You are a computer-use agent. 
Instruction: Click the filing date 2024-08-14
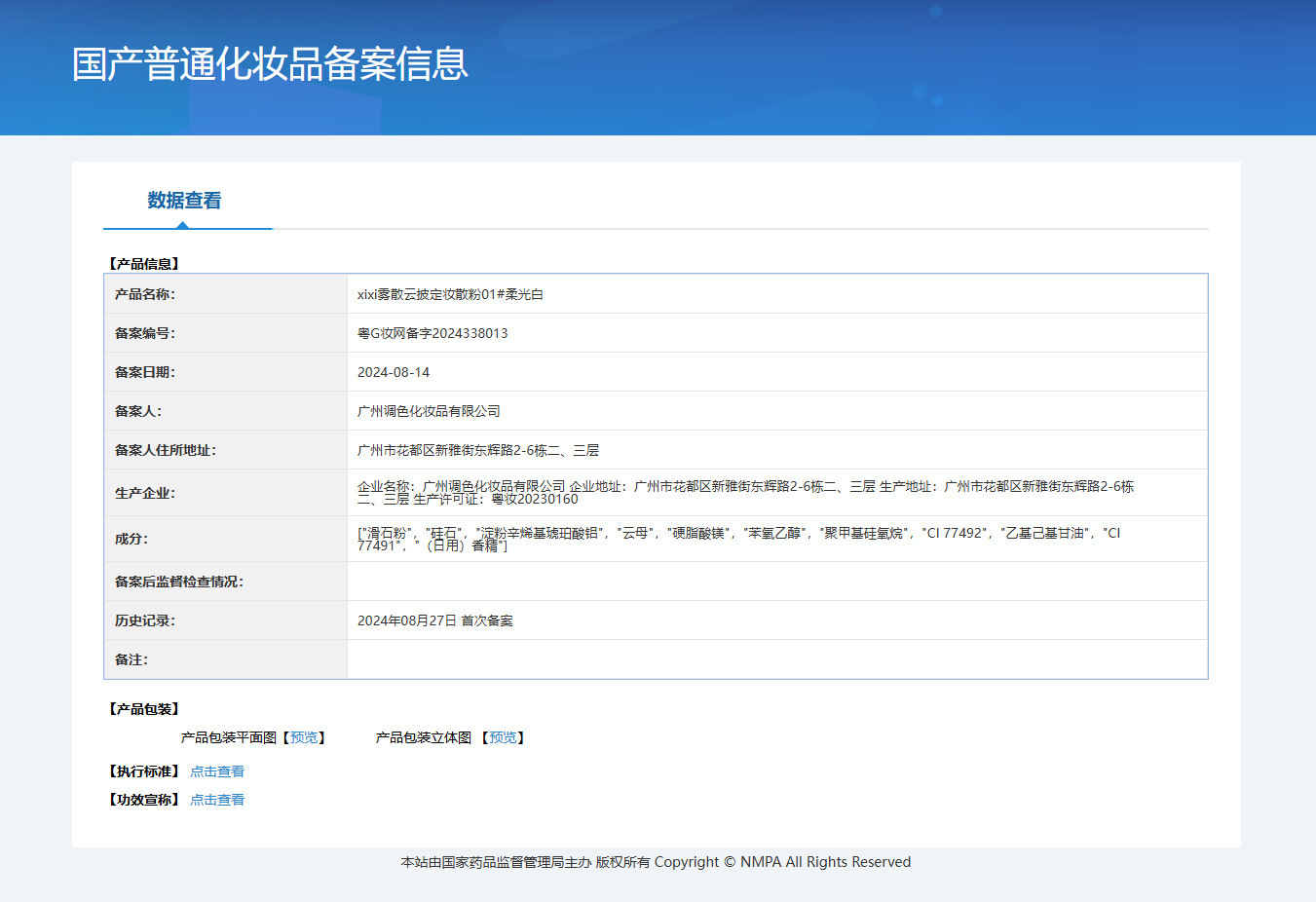[x=394, y=372]
